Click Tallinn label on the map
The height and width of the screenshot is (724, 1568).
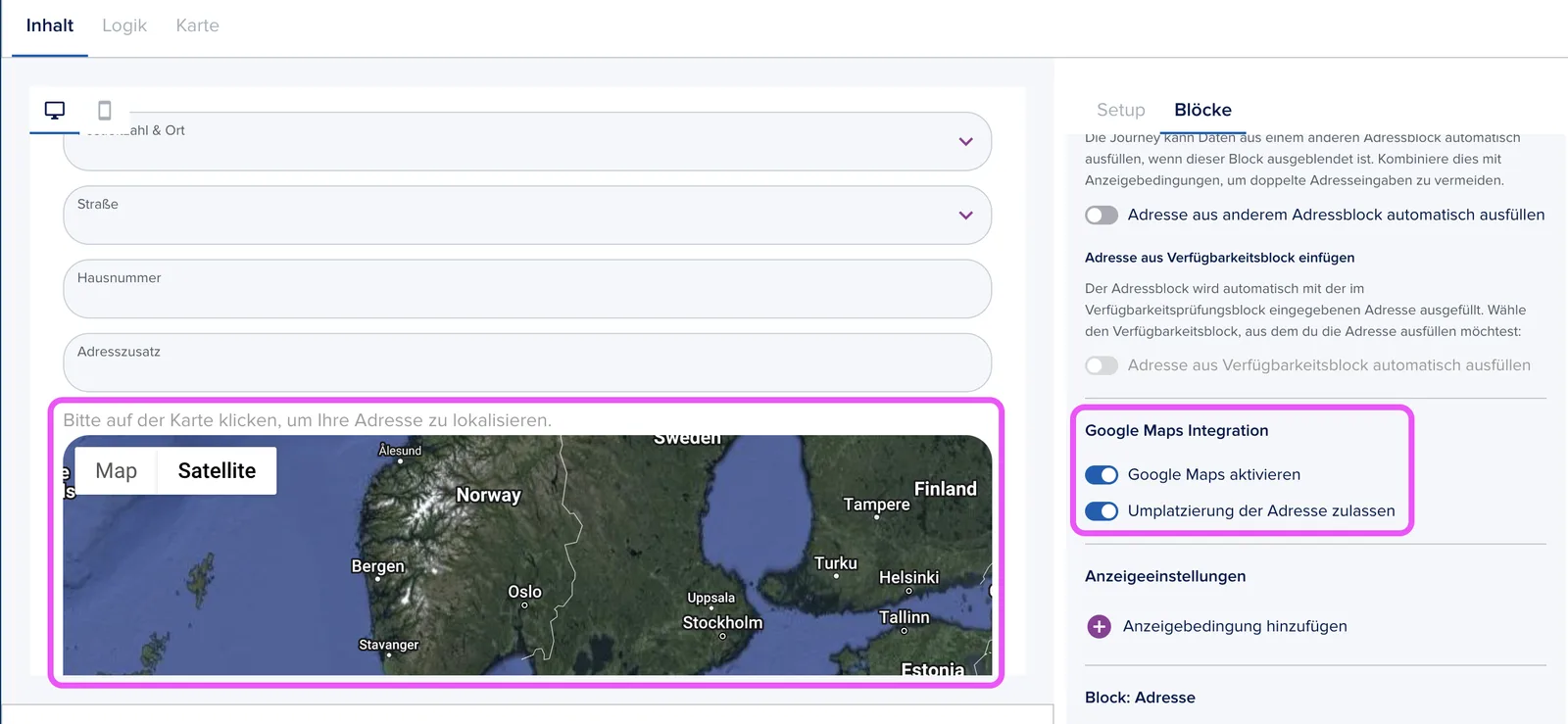[x=904, y=617]
